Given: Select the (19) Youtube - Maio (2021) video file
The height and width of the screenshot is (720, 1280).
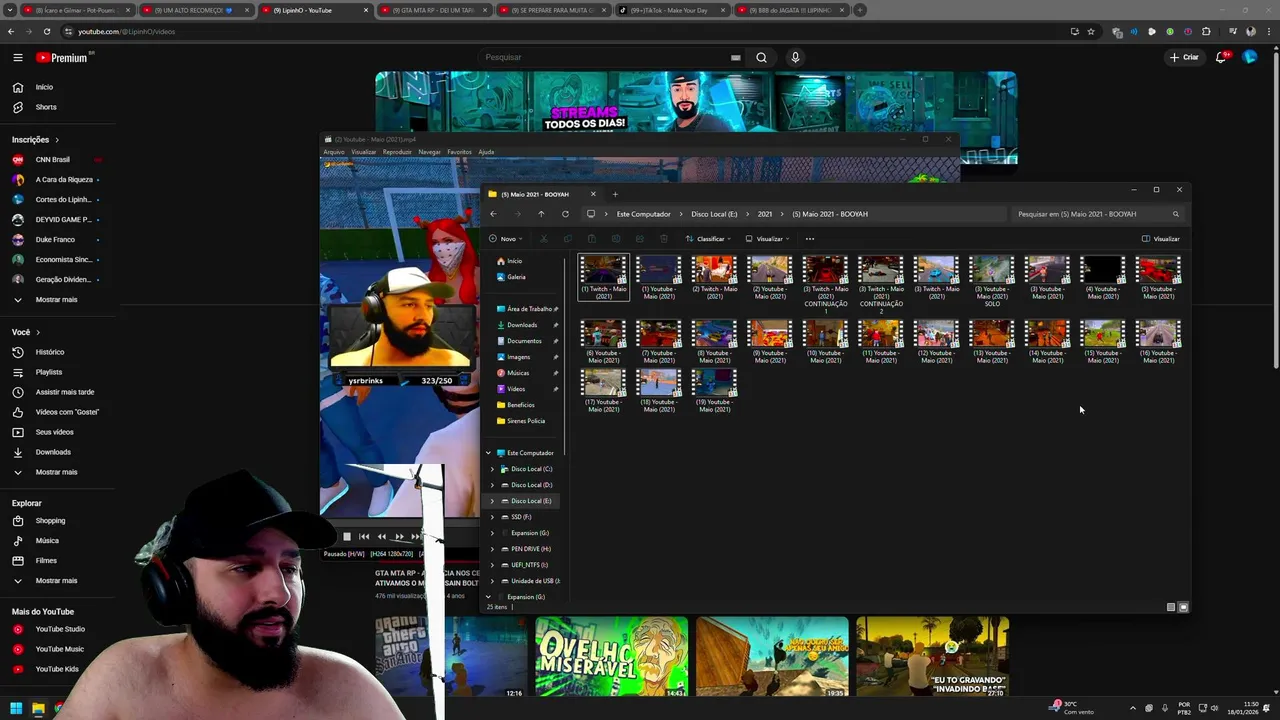Looking at the screenshot, I should point(714,391).
